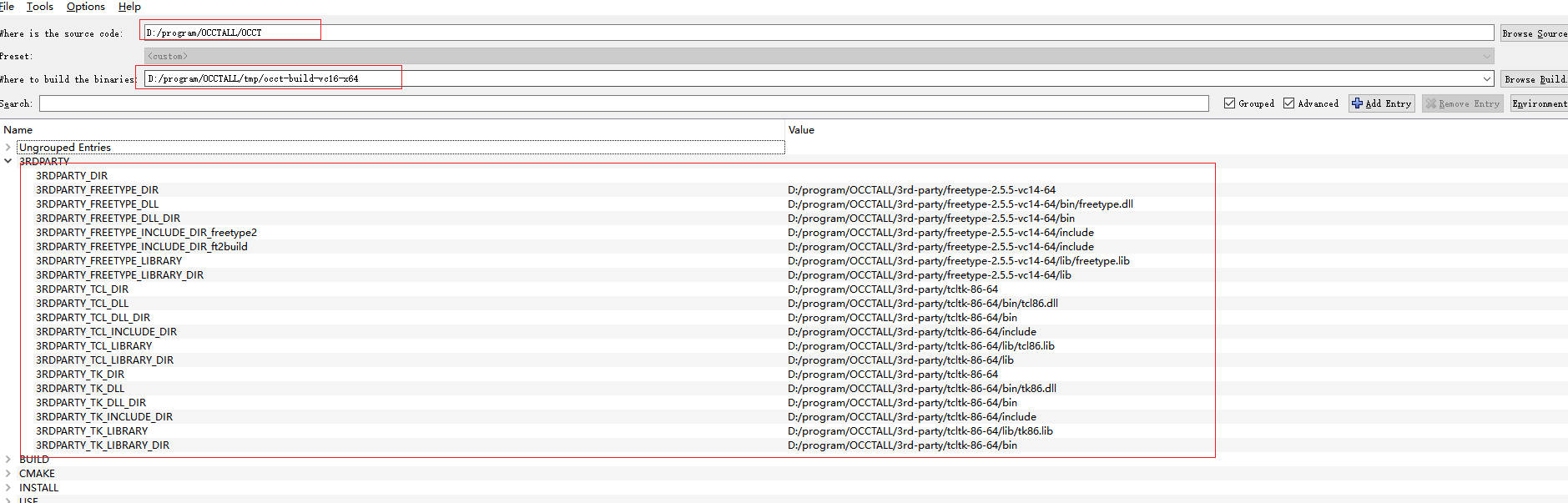Select the 3RDPARTY_FREETYPE_DLL value cell

[x=960, y=204]
